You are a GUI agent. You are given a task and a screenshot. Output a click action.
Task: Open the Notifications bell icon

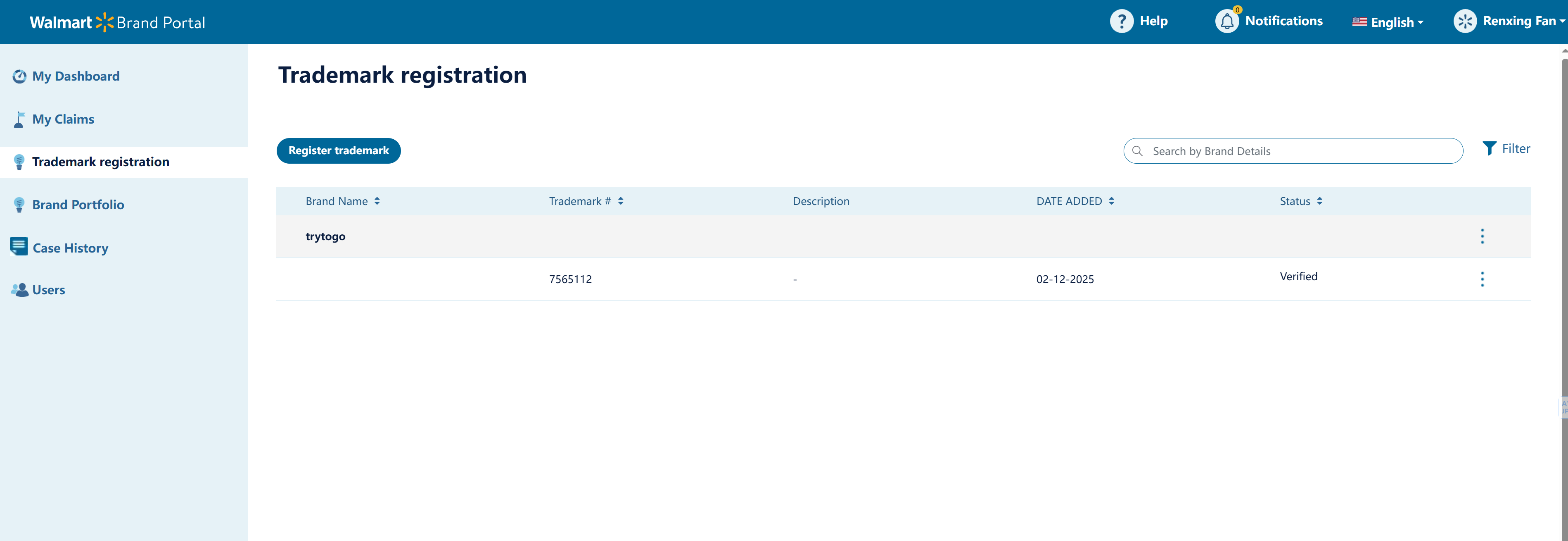pos(1226,21)
